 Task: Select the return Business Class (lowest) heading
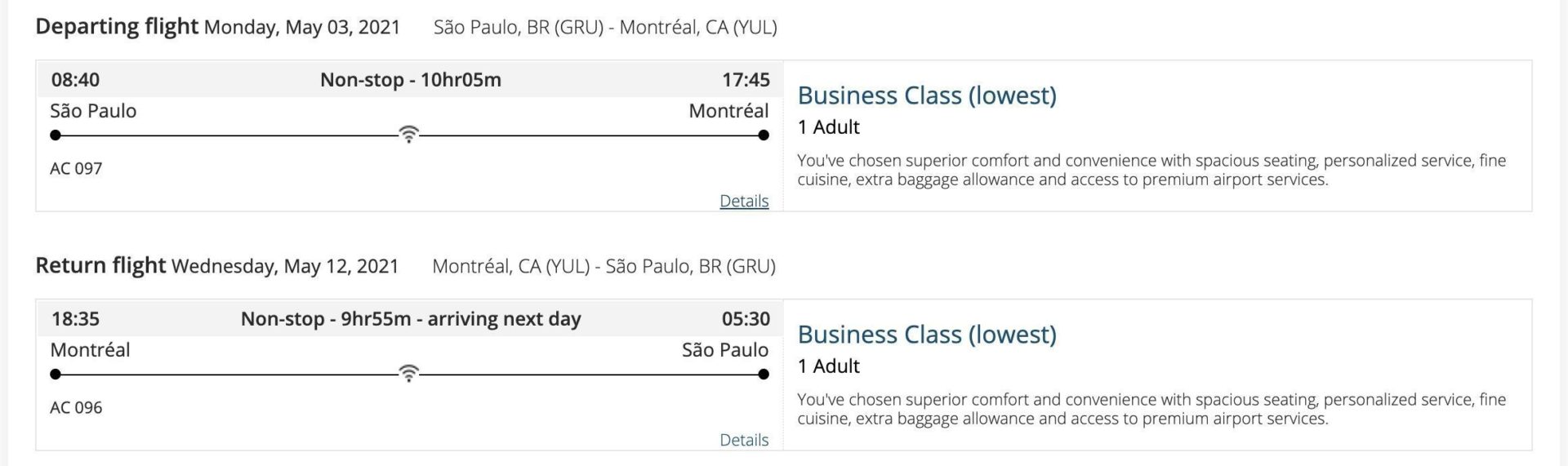[927, 335]
